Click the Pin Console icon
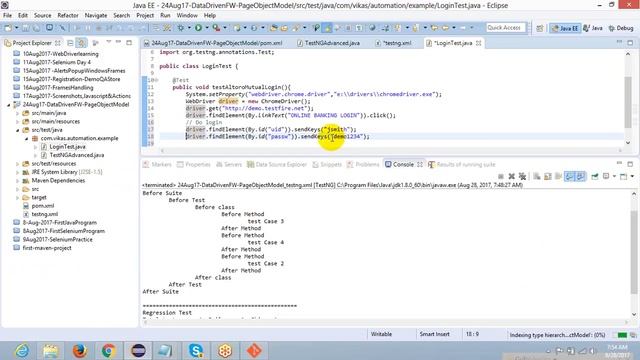Screen dimensions: 640x360 (595, 176)
